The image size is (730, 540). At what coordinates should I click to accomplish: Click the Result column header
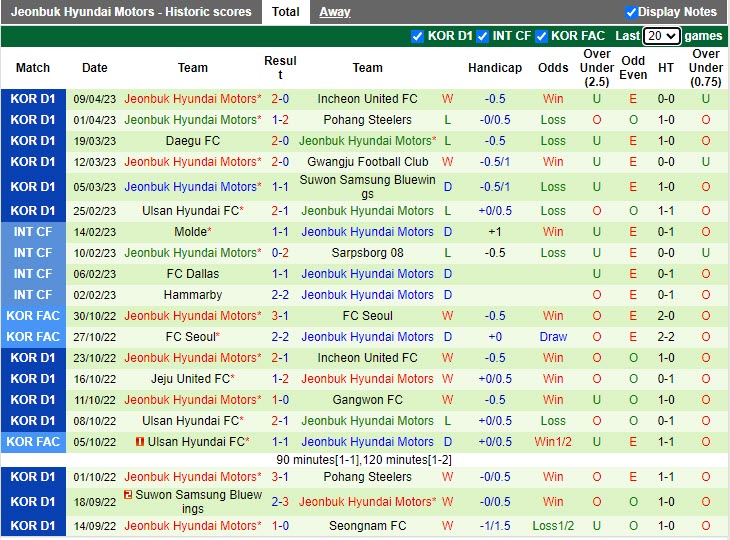coord(280,68)
